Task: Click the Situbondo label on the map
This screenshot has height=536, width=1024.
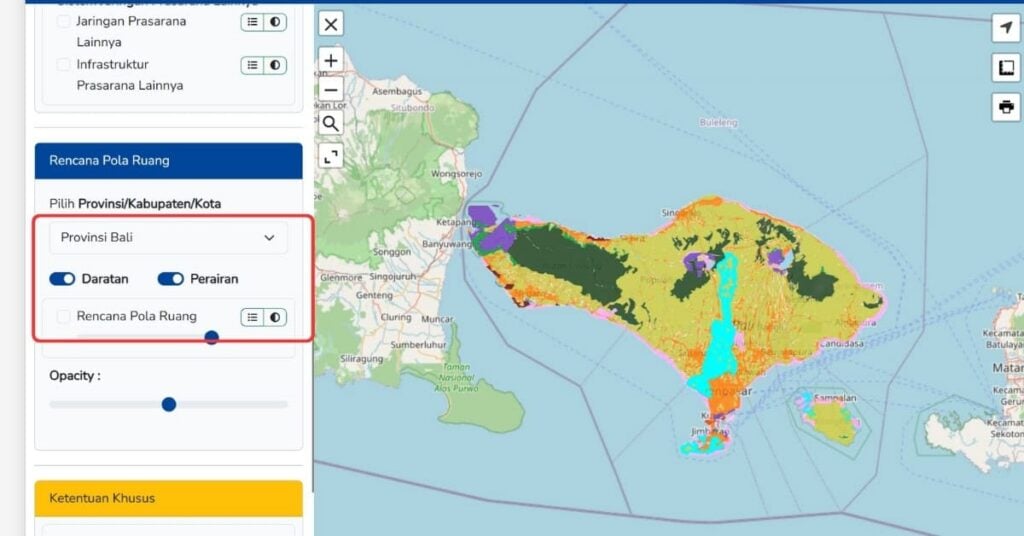Action: (x=412, y=107)
